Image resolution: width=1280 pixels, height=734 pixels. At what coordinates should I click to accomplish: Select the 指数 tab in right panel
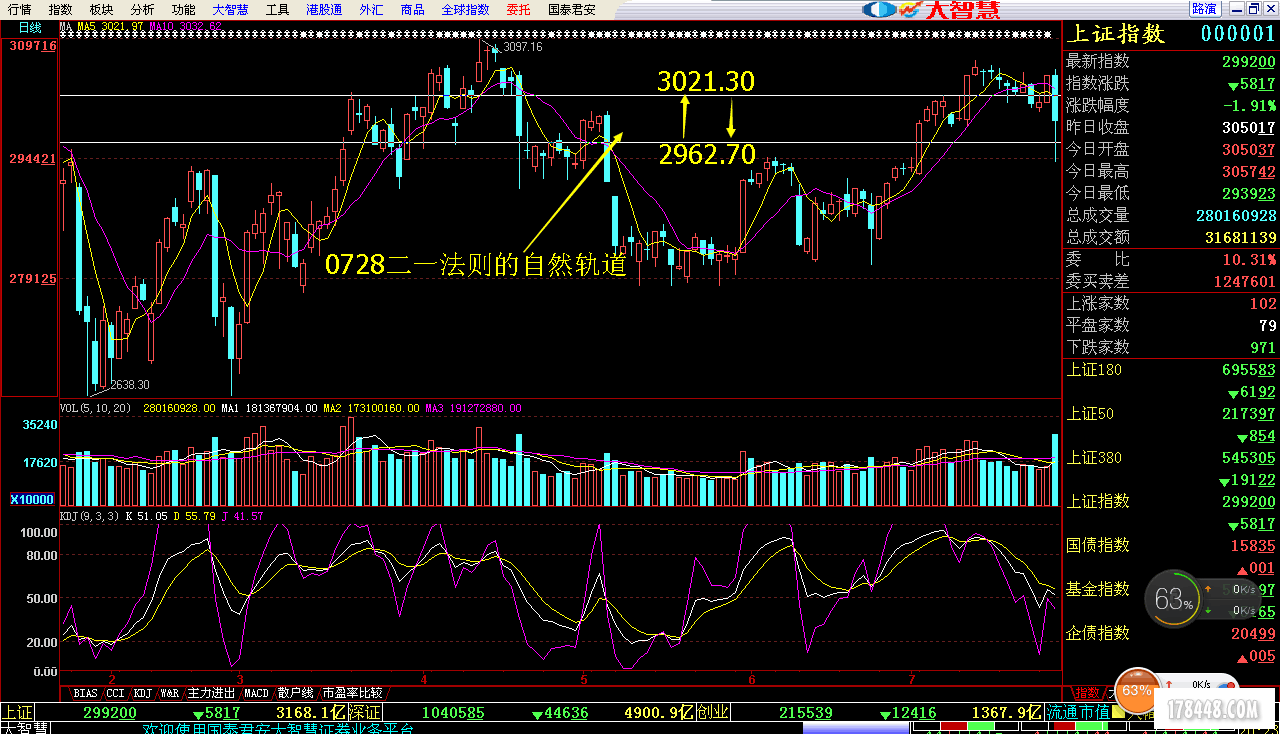1086,693
